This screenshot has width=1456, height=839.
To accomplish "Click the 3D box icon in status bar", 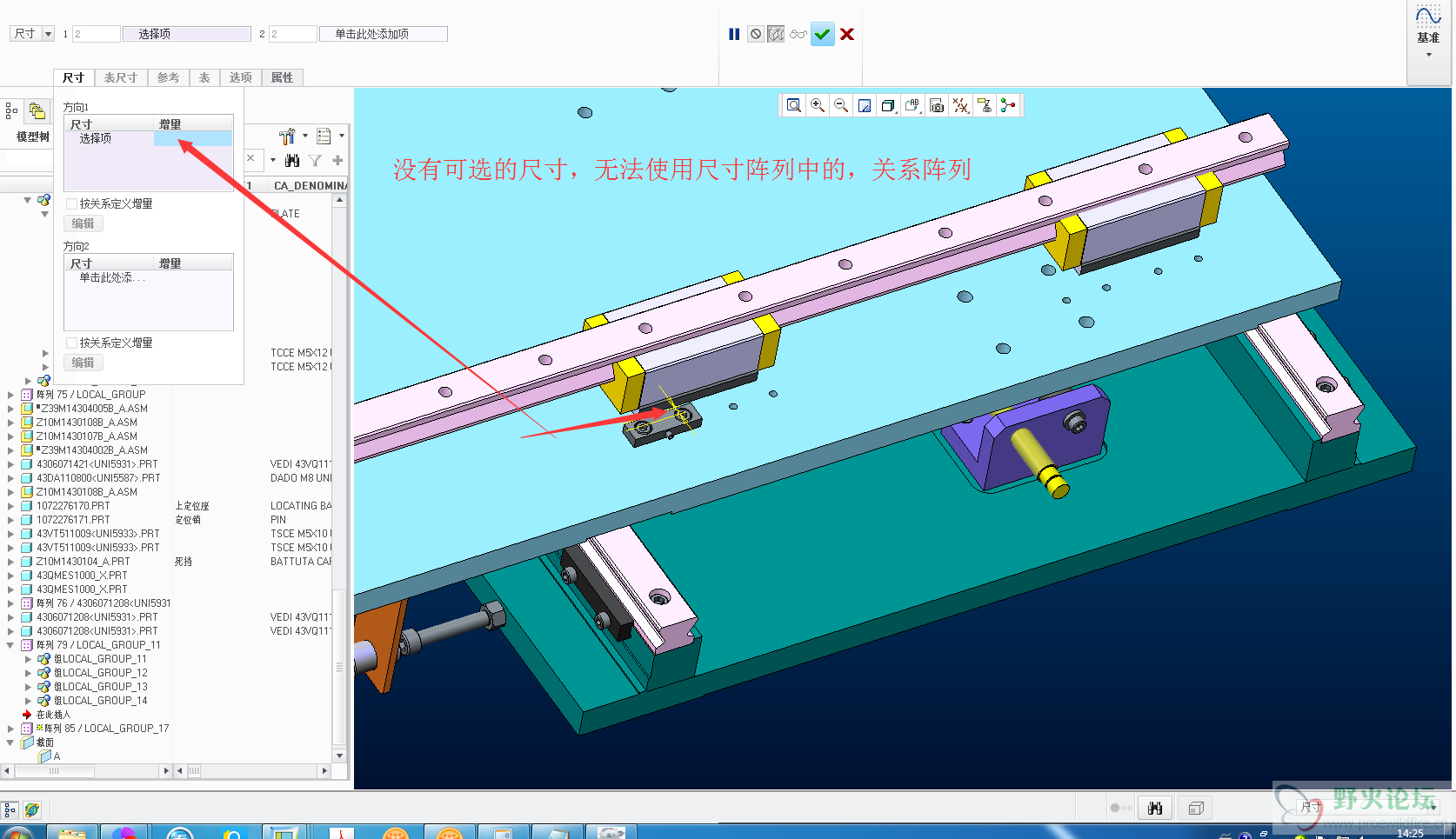I will [x=1196, y=808].
